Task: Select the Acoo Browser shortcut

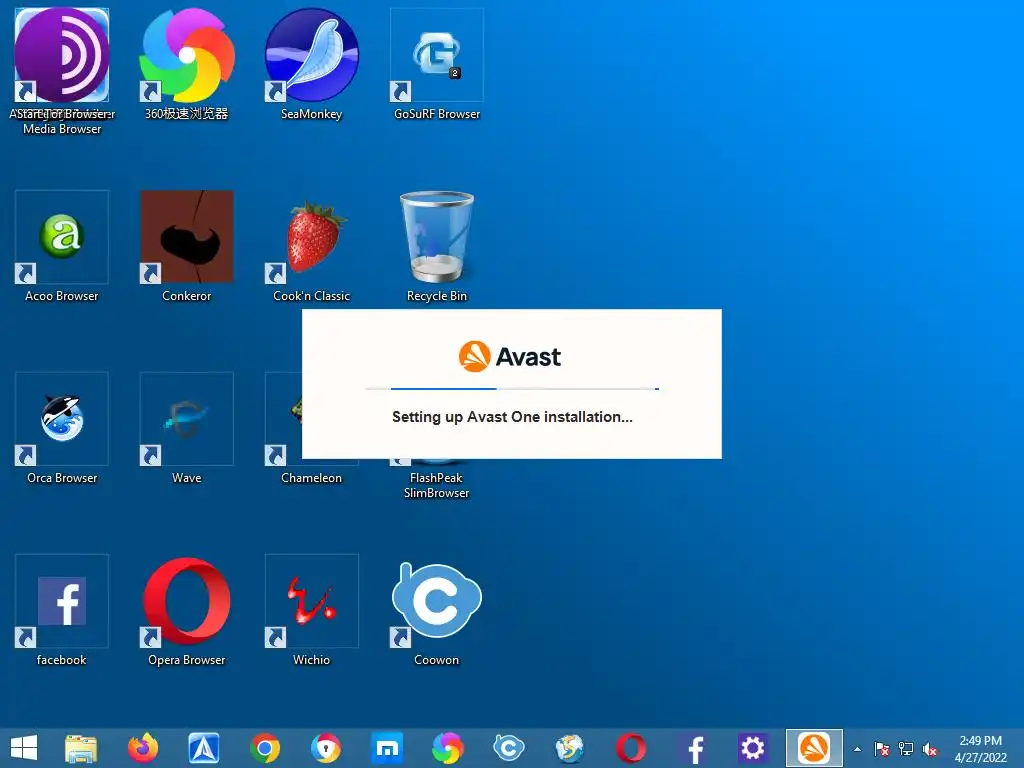Action: [x=62, y=237]
